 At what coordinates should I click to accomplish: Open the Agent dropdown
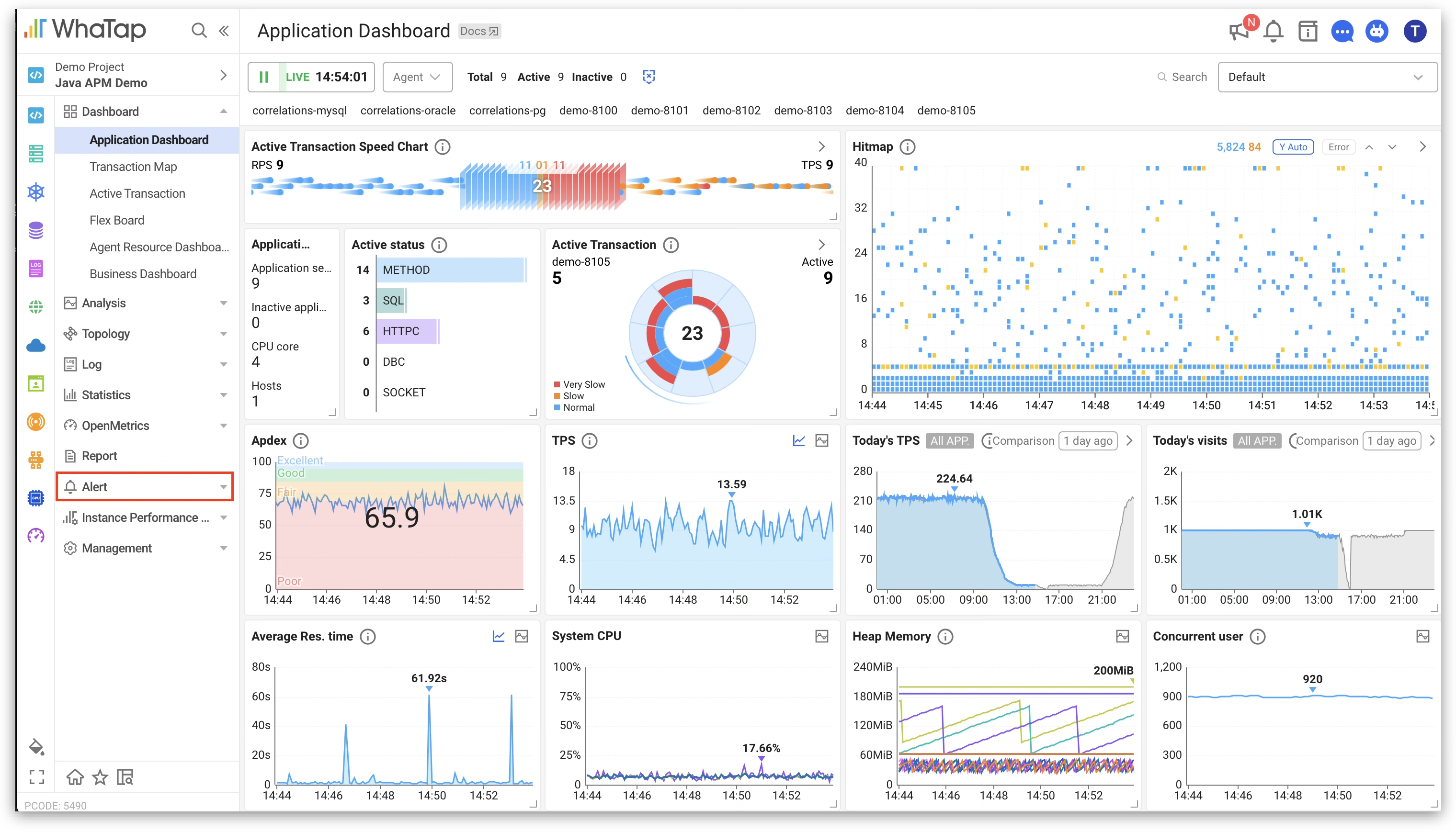(417, 77)
